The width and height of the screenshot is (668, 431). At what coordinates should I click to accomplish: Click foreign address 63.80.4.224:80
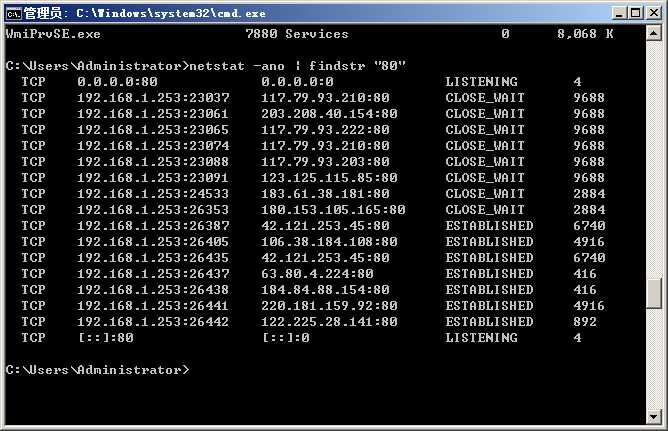tap(317, 274)
